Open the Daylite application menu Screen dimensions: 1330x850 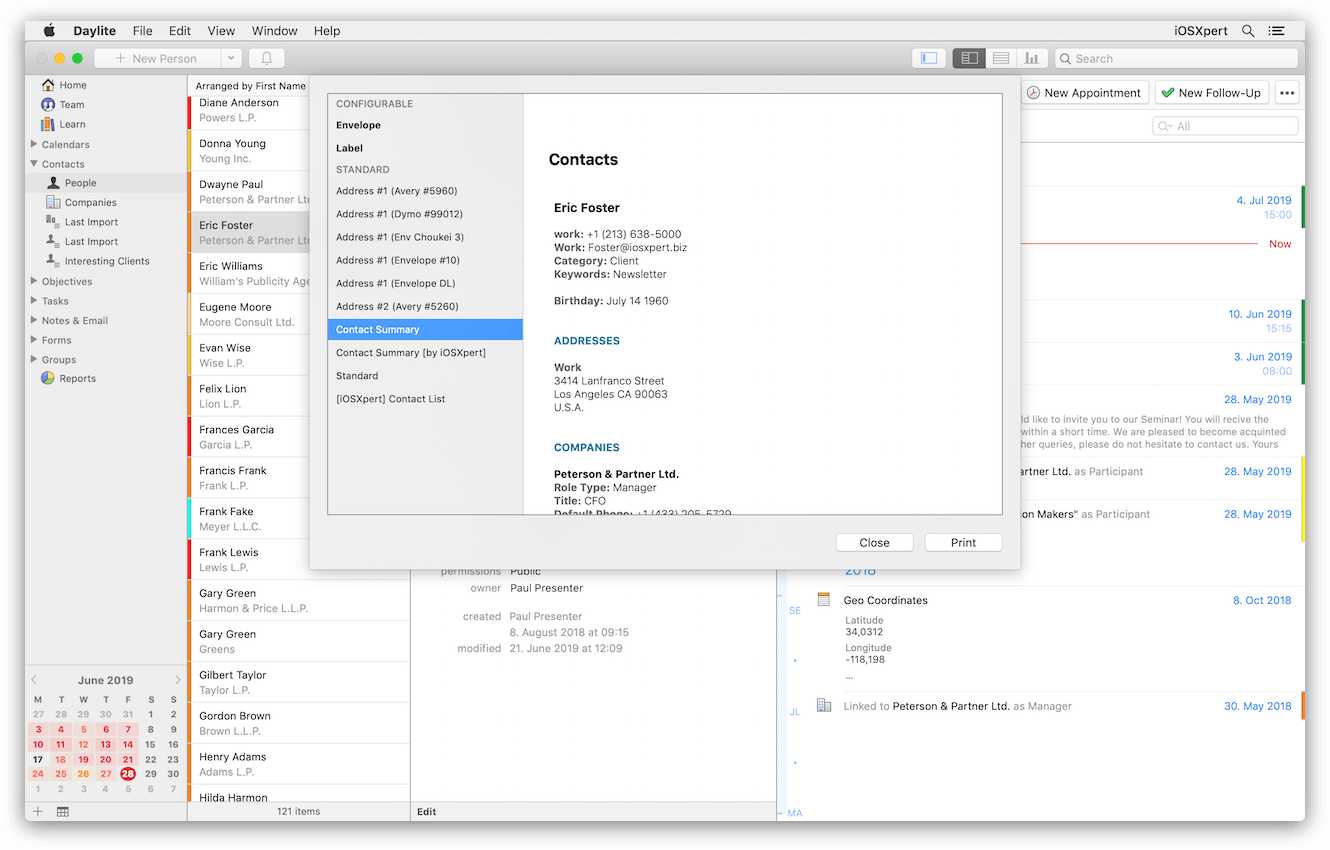click(93, 31)
